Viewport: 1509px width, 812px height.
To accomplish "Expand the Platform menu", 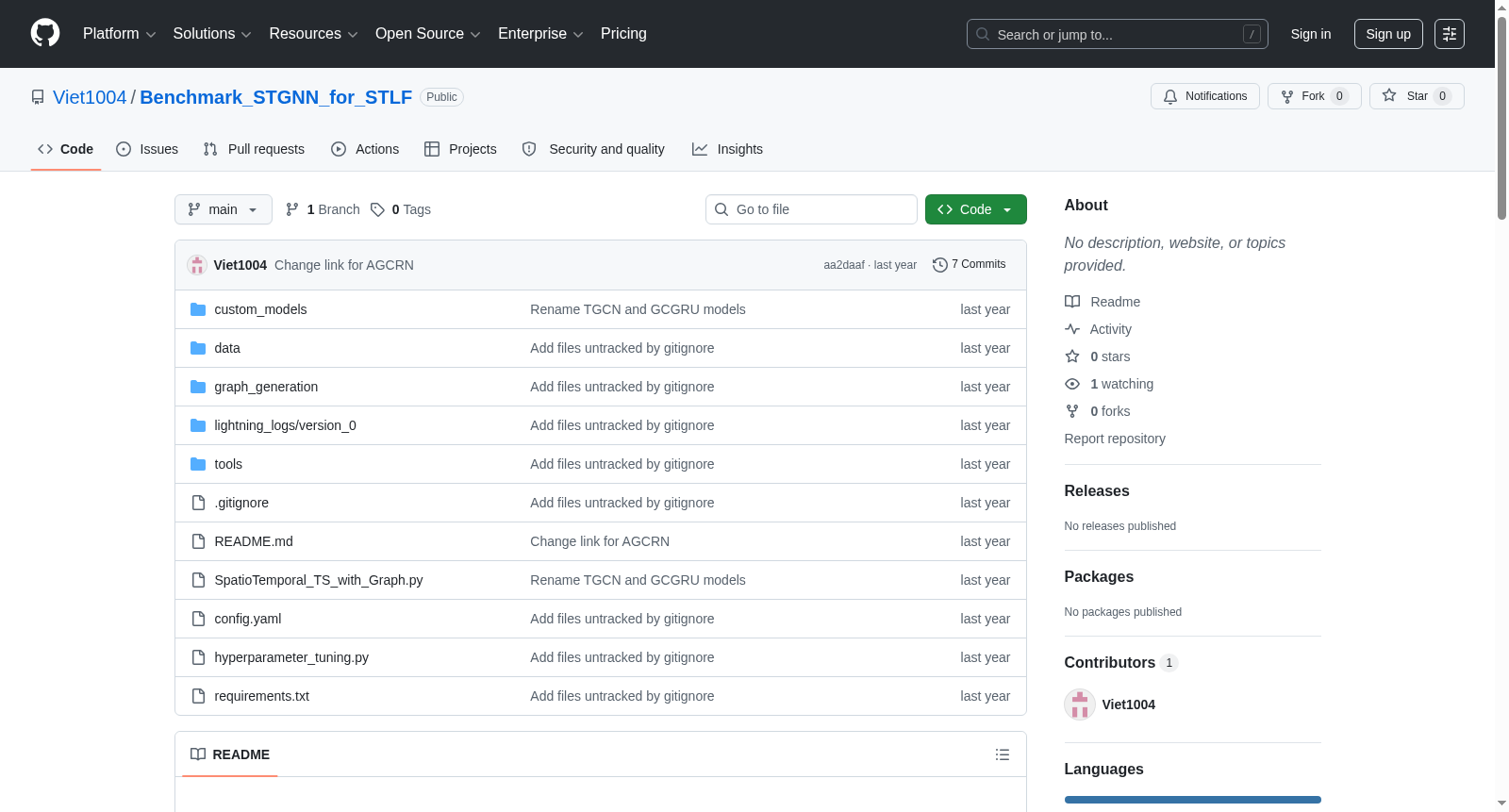I will click(x=119, y=34).
